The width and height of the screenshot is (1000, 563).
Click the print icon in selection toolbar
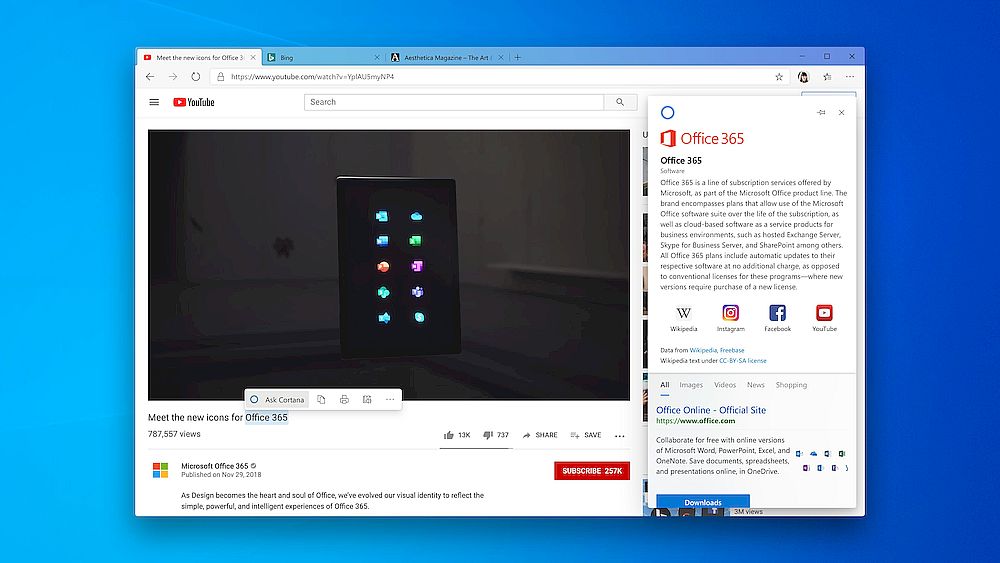coord(344,400)
